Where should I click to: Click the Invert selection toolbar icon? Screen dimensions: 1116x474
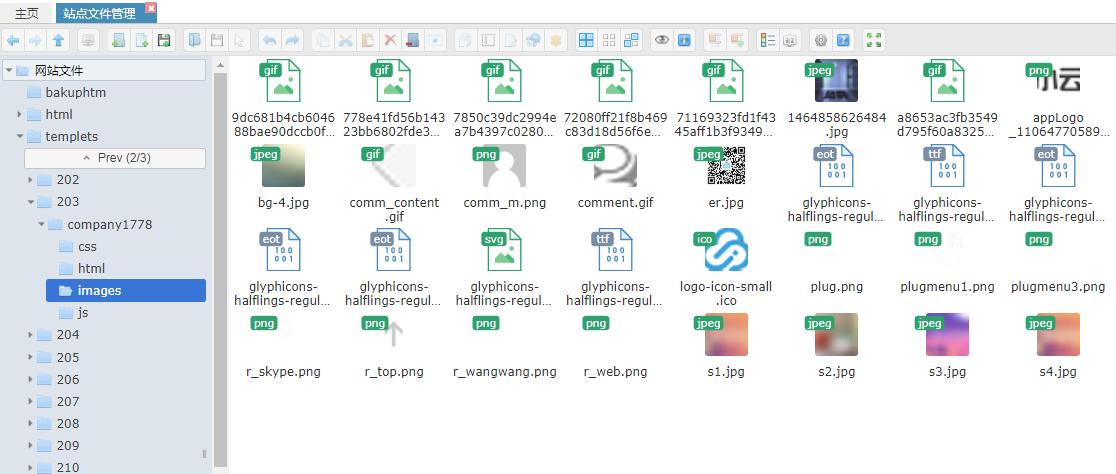[x=631, y=41]
